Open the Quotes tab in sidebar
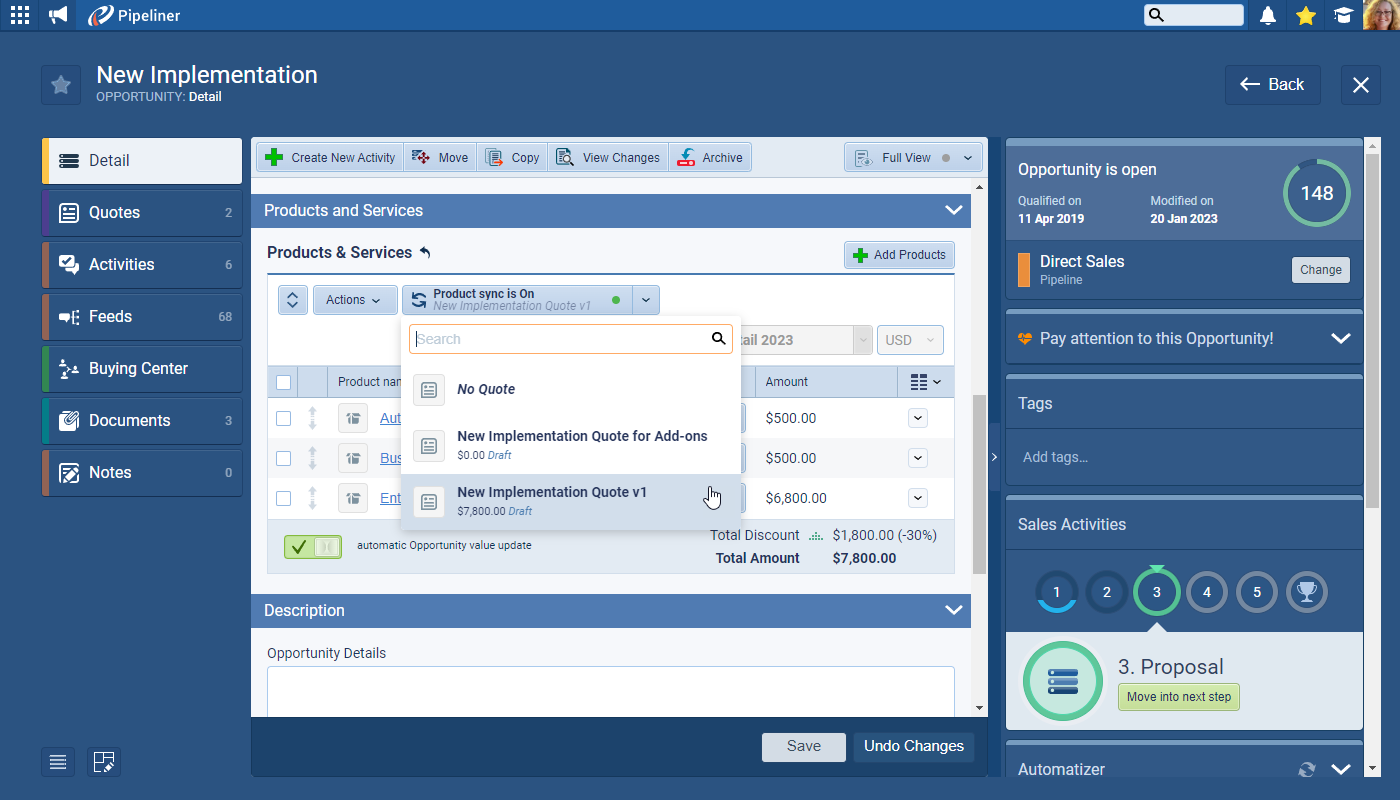1400x800 pixels. point(142,213)
